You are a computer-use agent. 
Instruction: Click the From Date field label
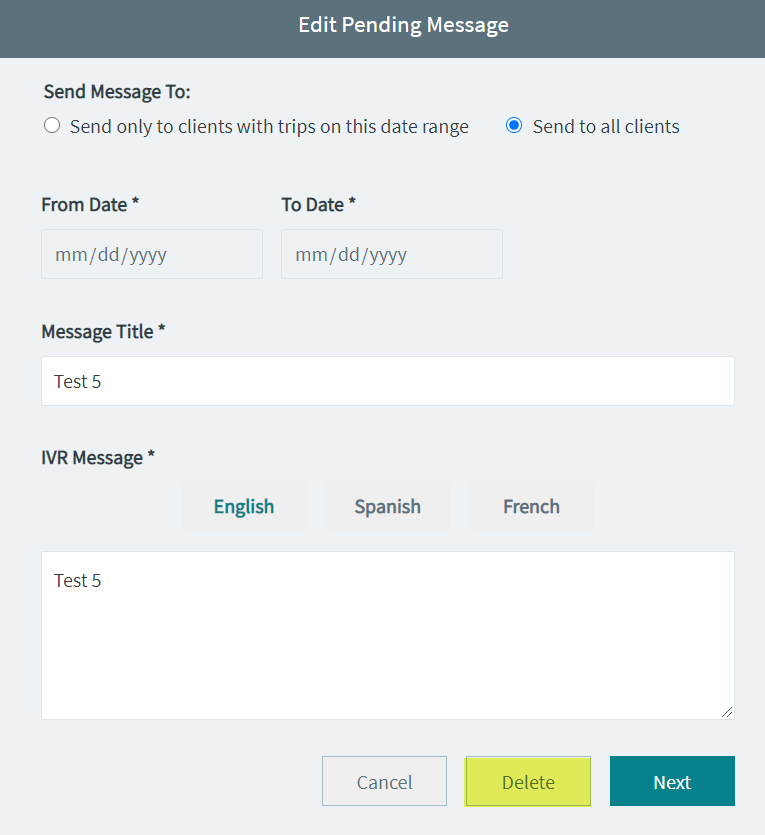pyautogui.click(x=90, y=204)
